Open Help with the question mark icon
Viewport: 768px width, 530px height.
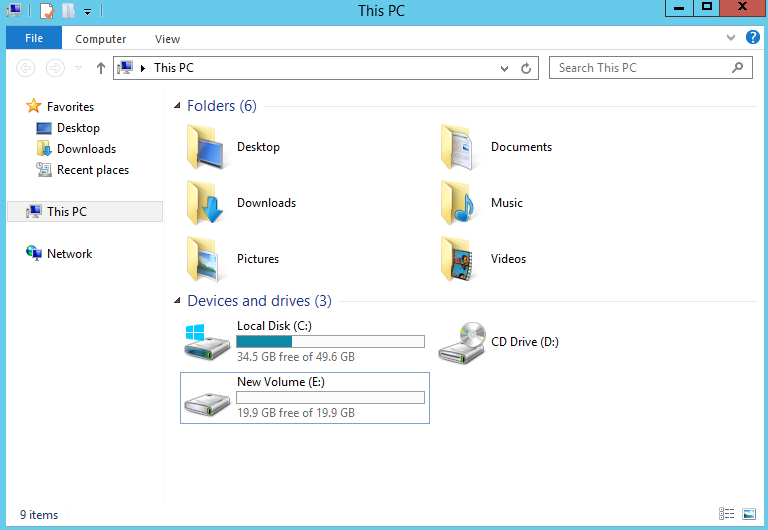[x=752, y=37]
